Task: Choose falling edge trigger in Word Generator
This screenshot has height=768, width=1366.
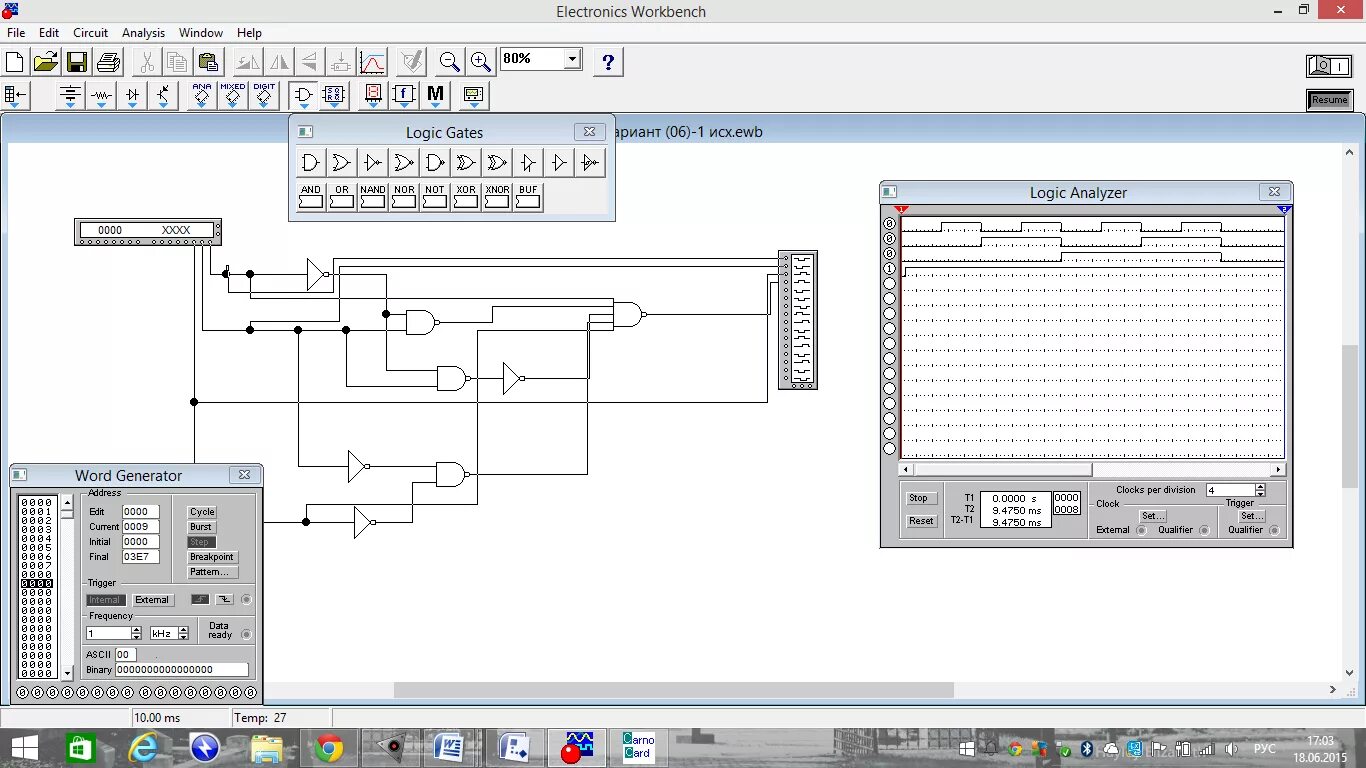Action: tap(224, 600)
